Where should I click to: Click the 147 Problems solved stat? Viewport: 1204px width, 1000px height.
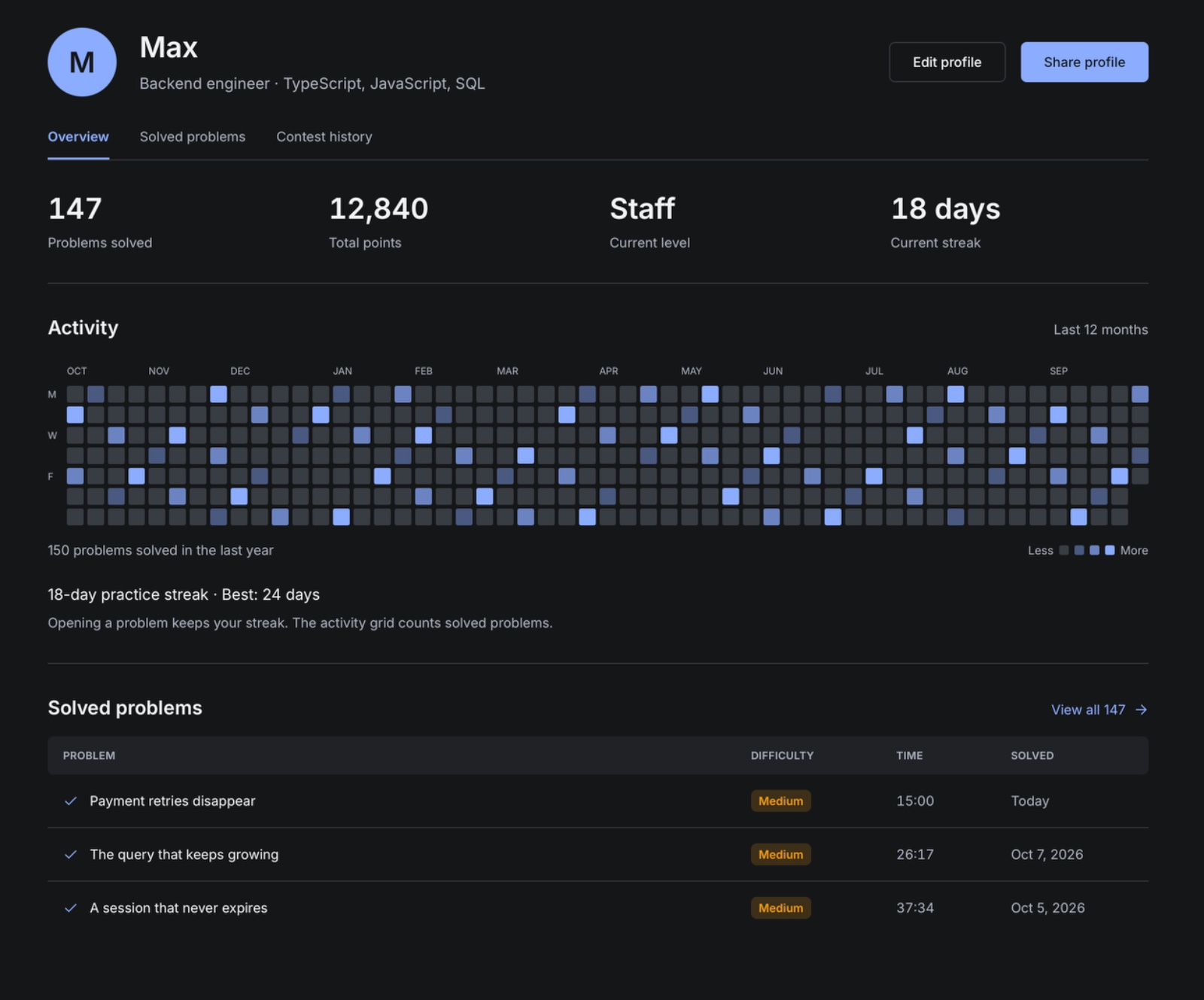[99, 222]
